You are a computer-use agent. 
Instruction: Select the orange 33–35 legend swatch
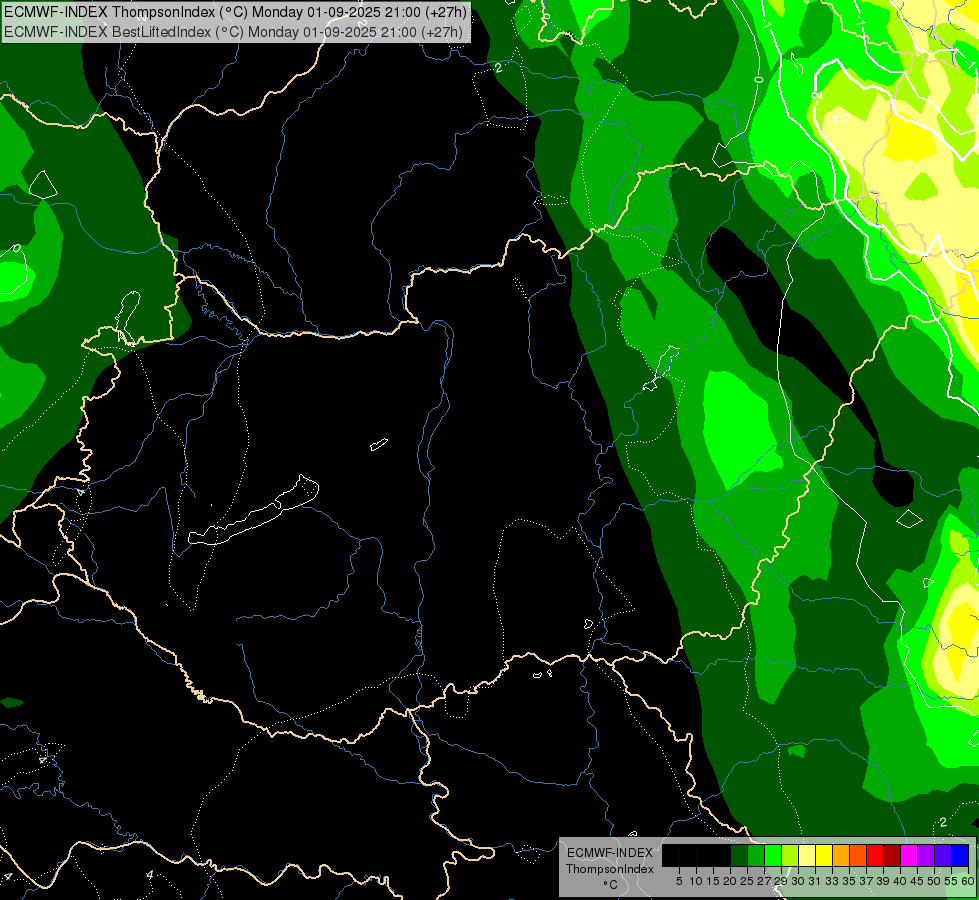tap(841, 855)
